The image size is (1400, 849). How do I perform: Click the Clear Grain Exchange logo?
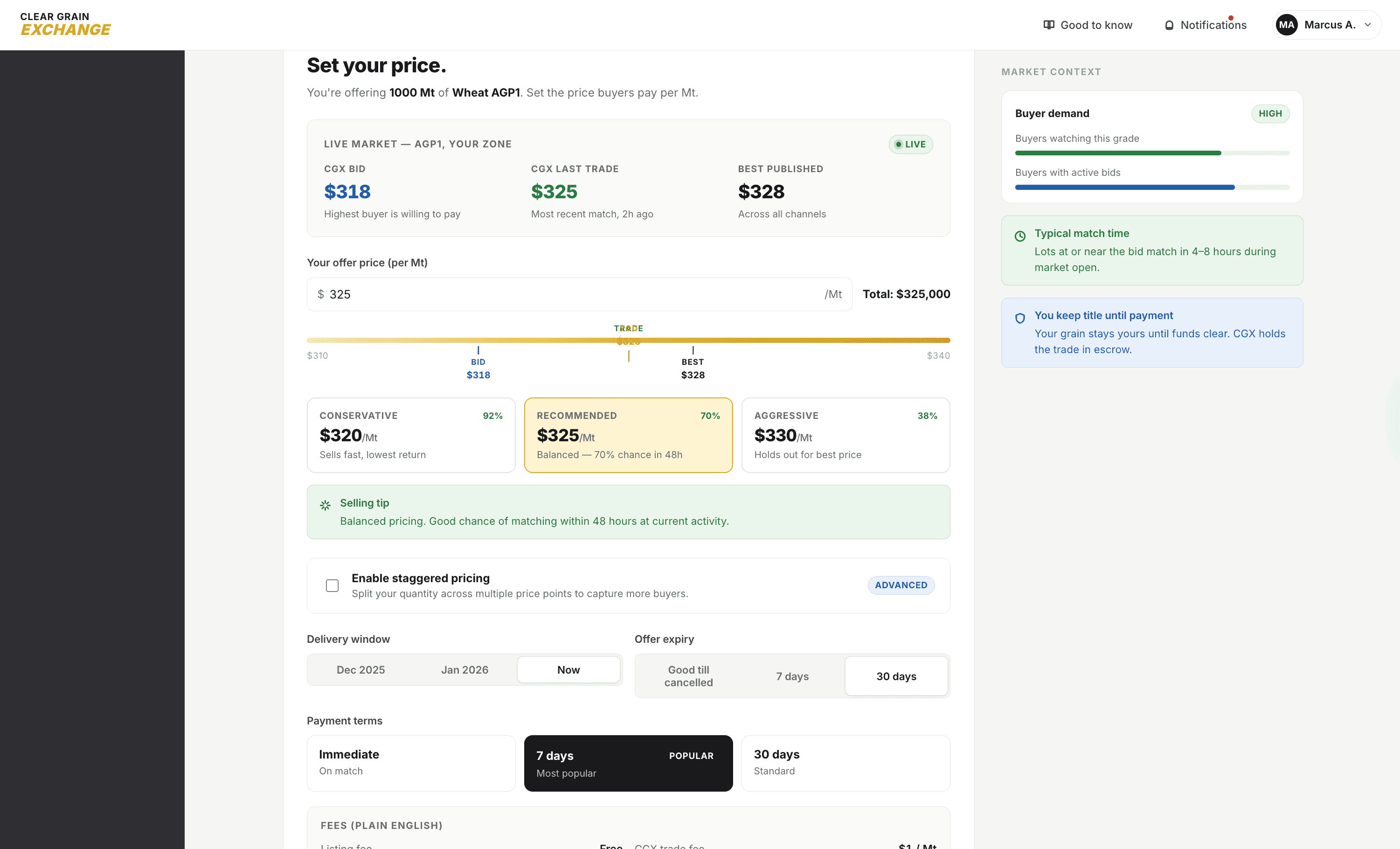[x=64, y=24]
